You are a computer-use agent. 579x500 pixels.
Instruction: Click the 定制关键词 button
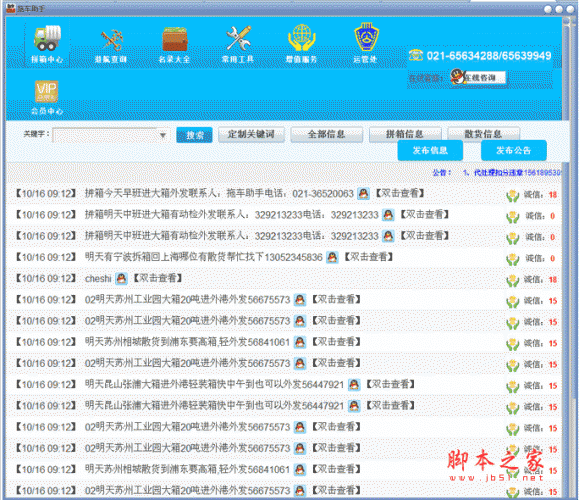click(251, 134)
